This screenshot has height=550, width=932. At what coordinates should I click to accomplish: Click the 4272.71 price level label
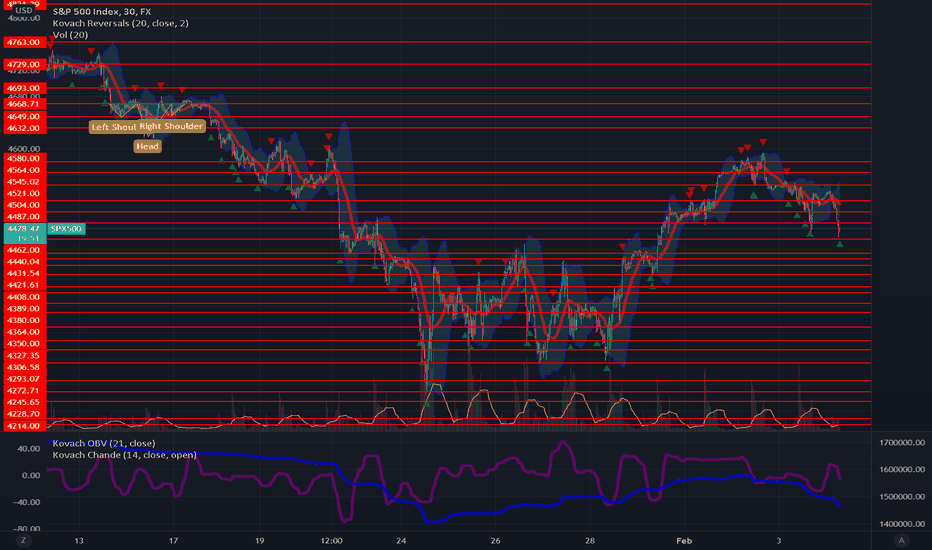[x=24, y=391]
